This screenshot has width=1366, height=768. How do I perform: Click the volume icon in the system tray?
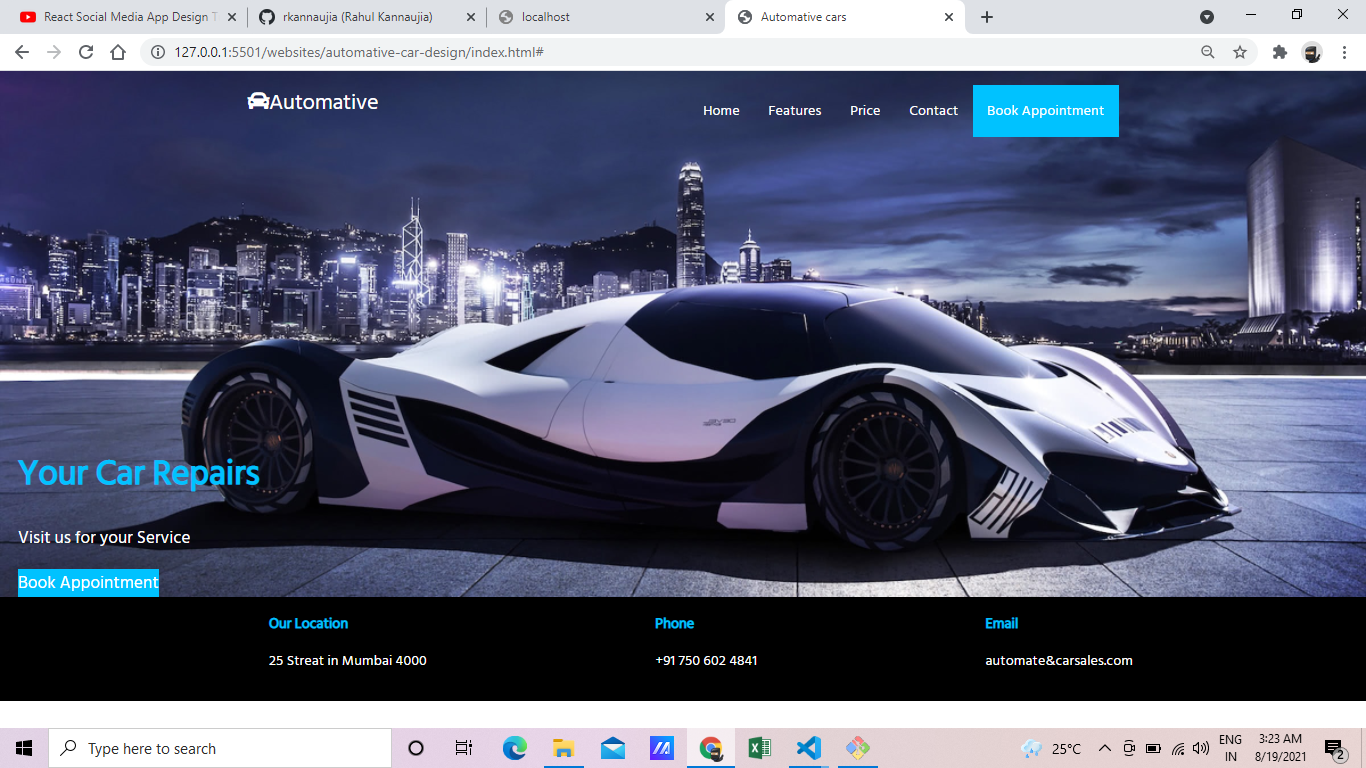[x=1199, y=747]
